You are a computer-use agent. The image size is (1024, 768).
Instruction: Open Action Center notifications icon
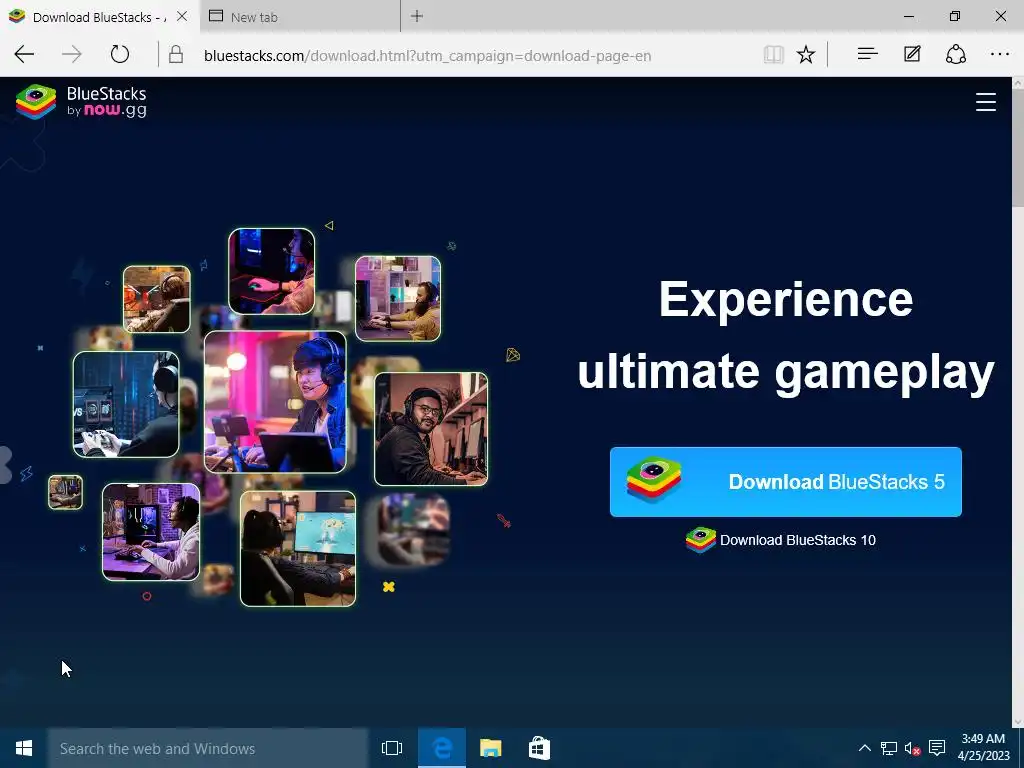(937, 748)
